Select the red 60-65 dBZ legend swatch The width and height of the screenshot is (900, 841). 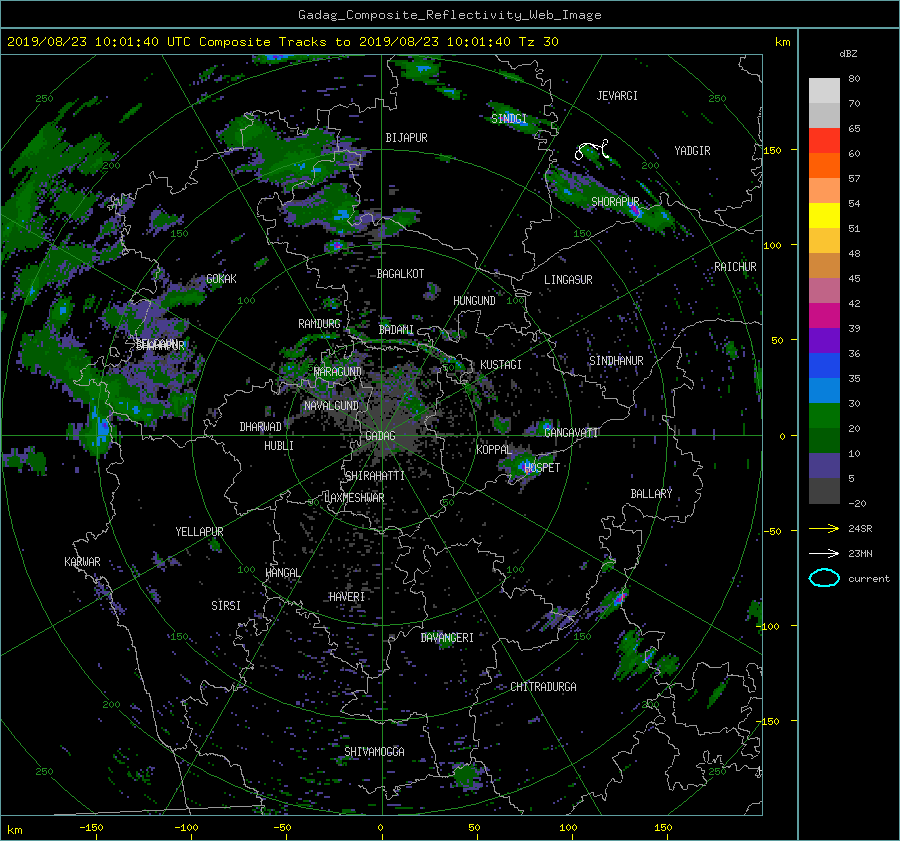[824, 141]
